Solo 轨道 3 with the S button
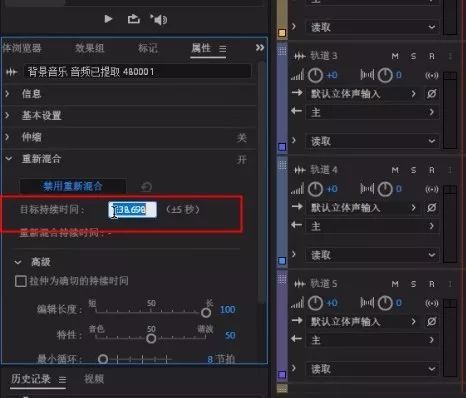 (x=413, y=56)
